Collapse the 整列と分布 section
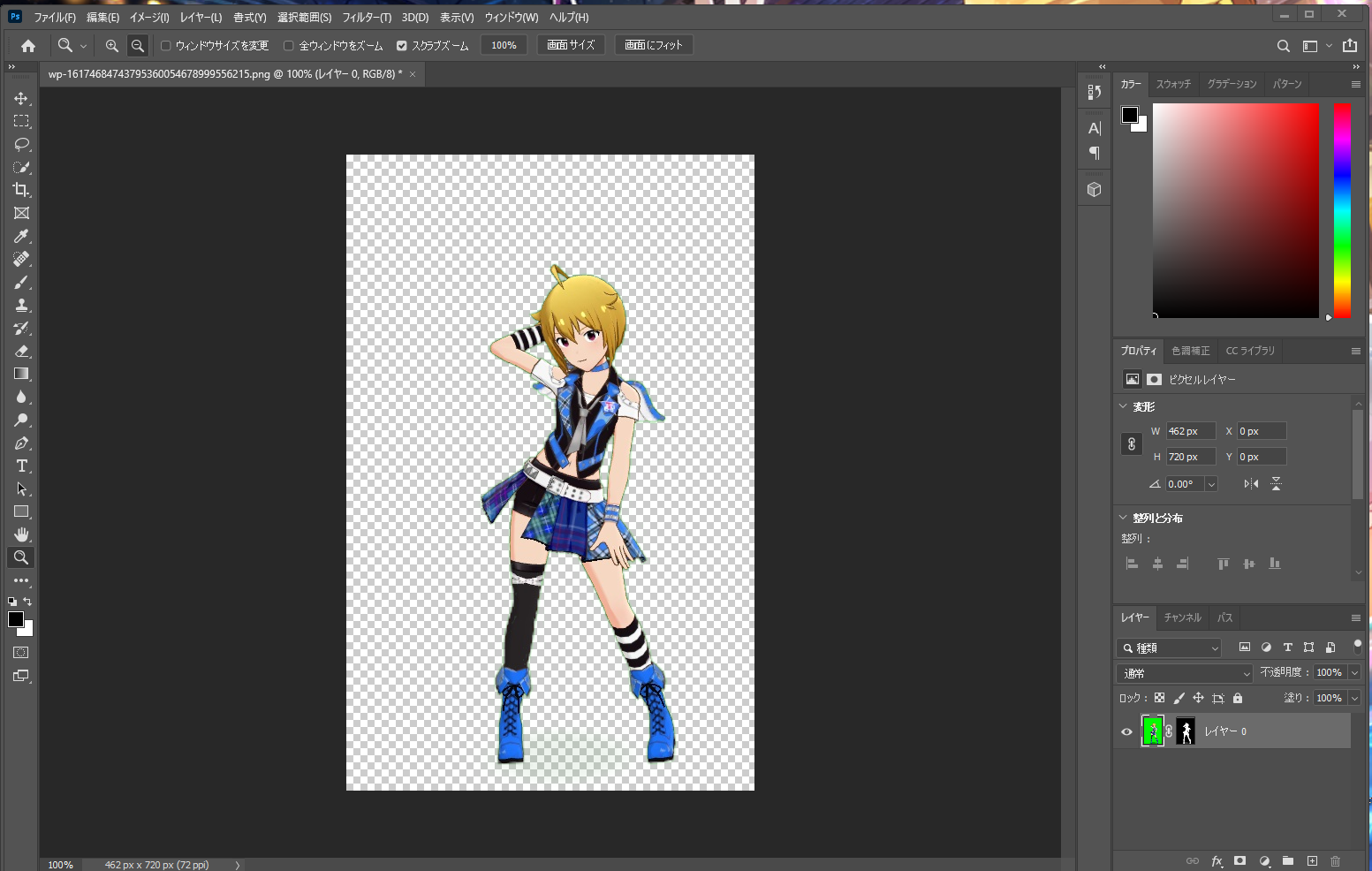Viewport: 1372px width, 871px height. [x=1123, y=518]
